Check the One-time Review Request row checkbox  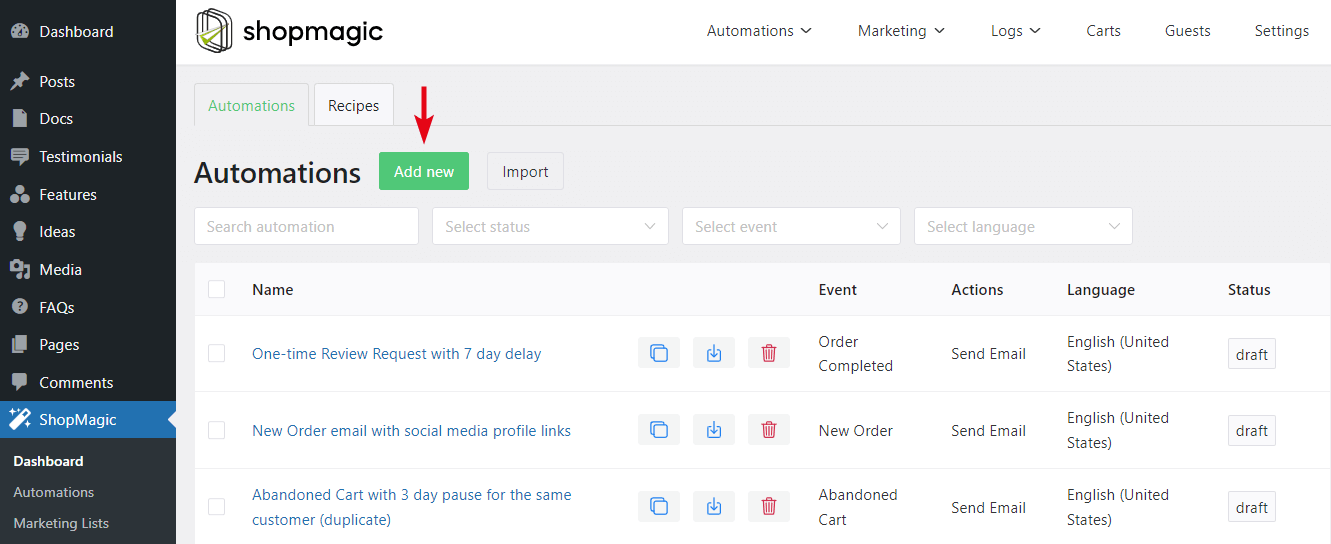click(217, 353)
